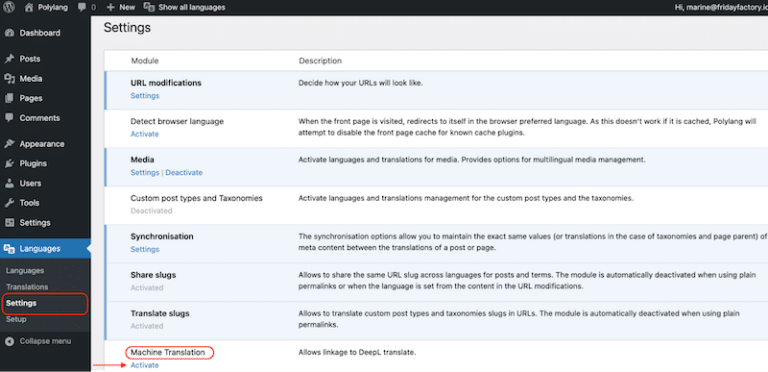Open Translations submenu item
This screenshot has width=768, height=372.
coord(27,287)
